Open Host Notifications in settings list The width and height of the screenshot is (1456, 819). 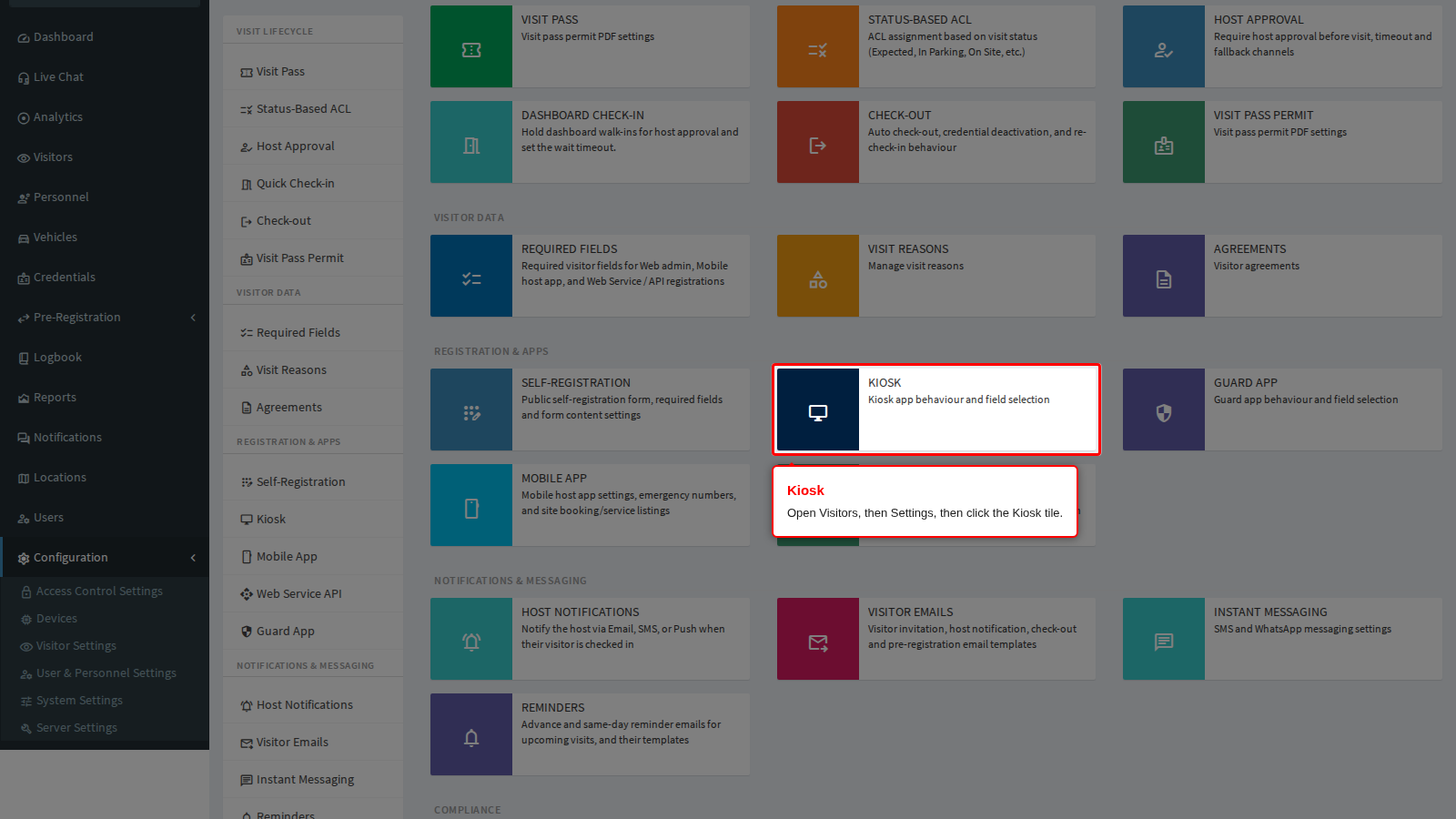(x=313, y=705)
